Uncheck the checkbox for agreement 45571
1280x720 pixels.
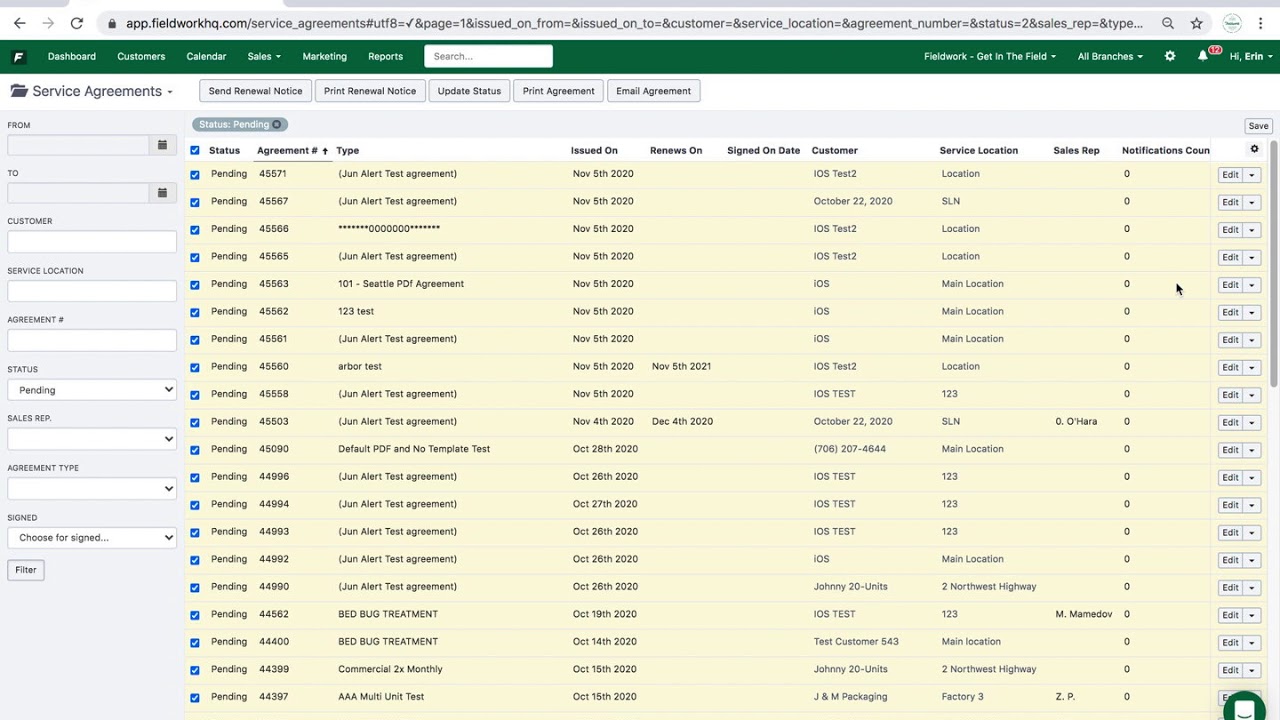click(x=195, y=174)
